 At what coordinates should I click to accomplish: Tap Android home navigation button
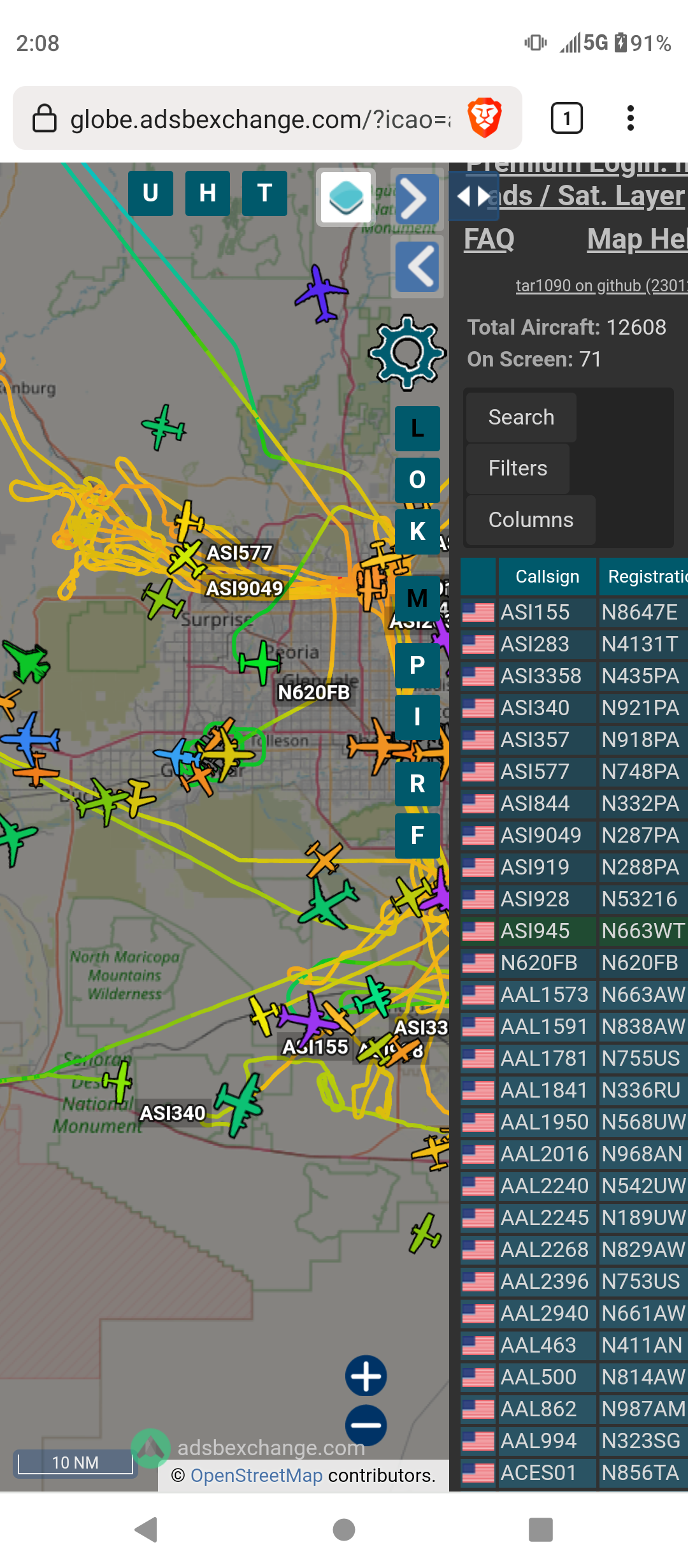[x=344, y=1529]
